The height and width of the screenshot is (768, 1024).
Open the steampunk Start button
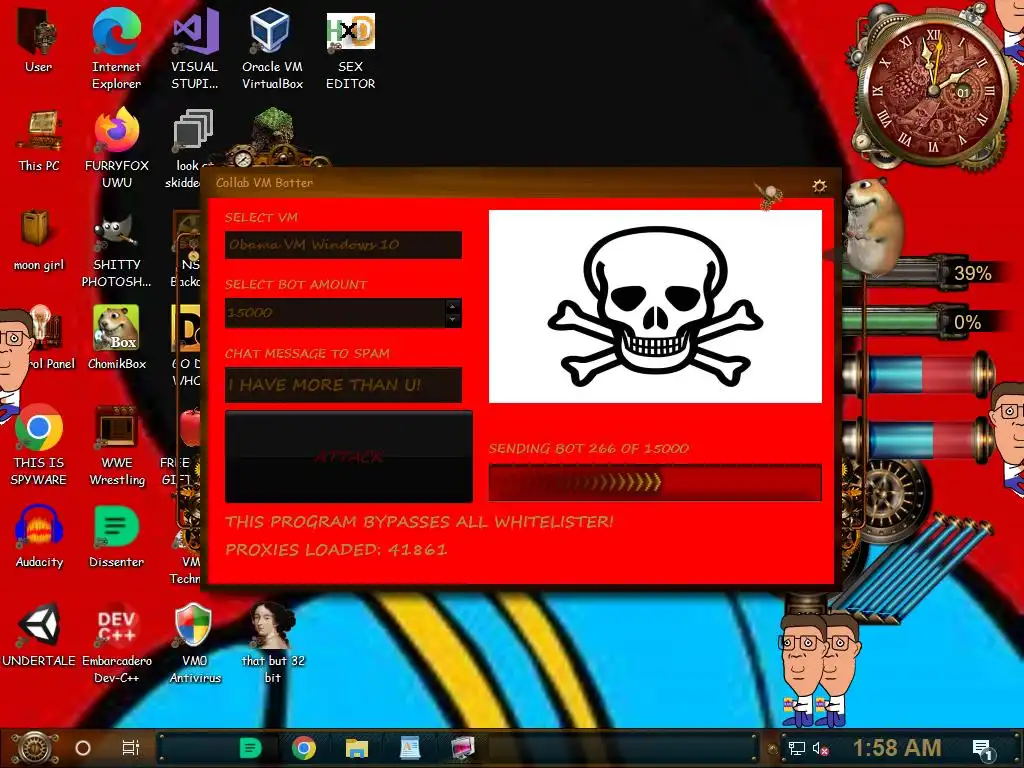pyautogui.click(x=35, y=748)
